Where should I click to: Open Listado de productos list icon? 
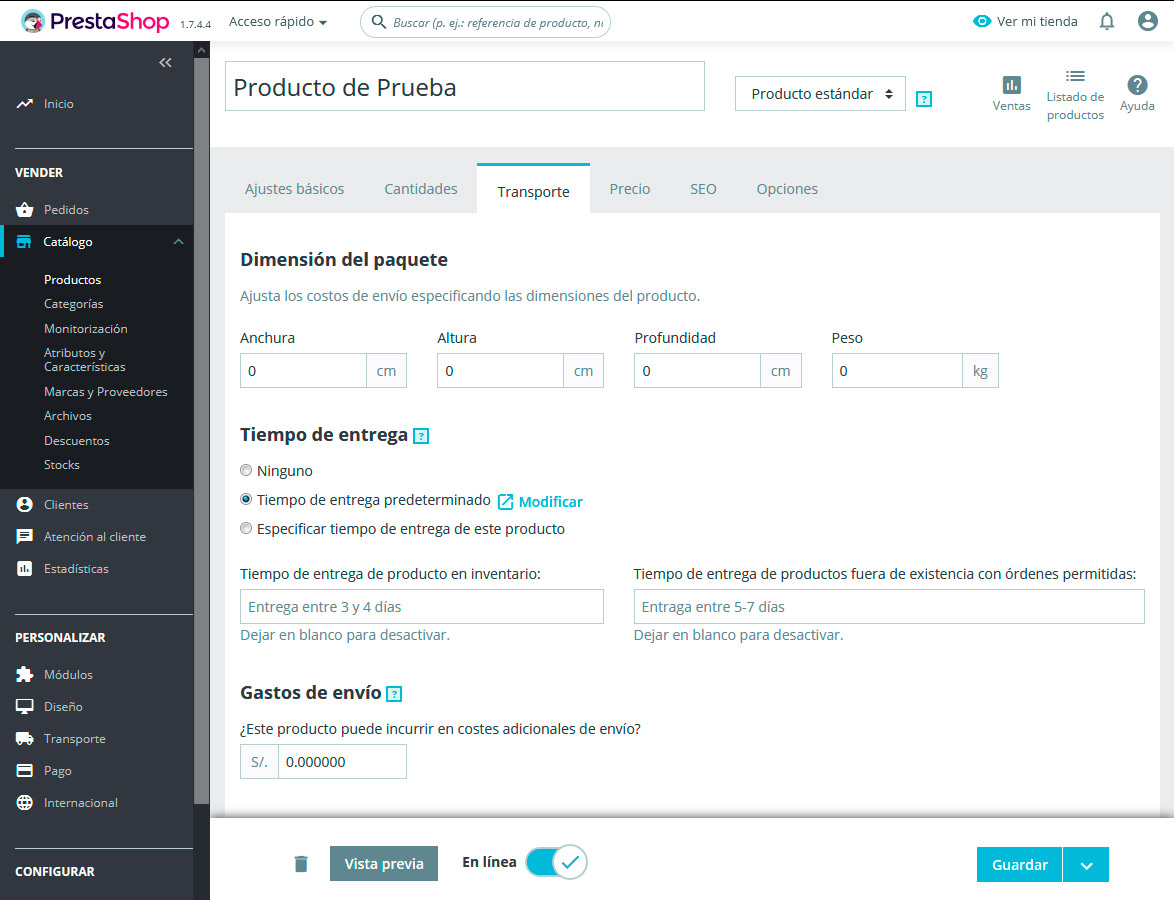pos(1075,76)
